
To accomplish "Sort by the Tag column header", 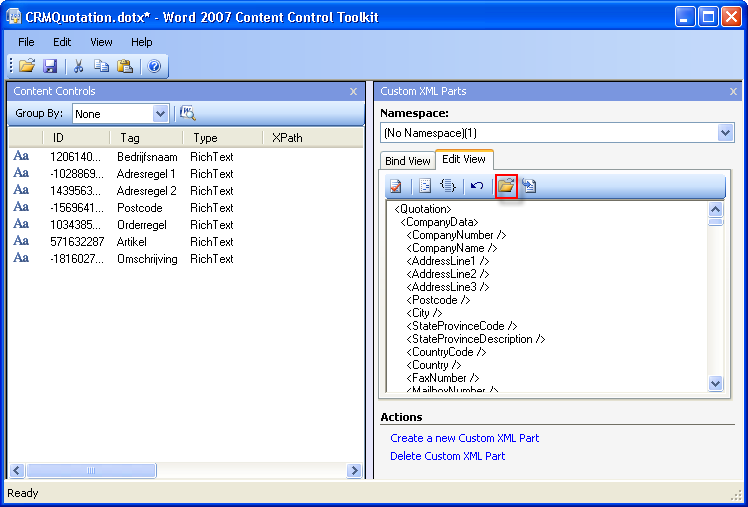I will click(x=147, y=138).
